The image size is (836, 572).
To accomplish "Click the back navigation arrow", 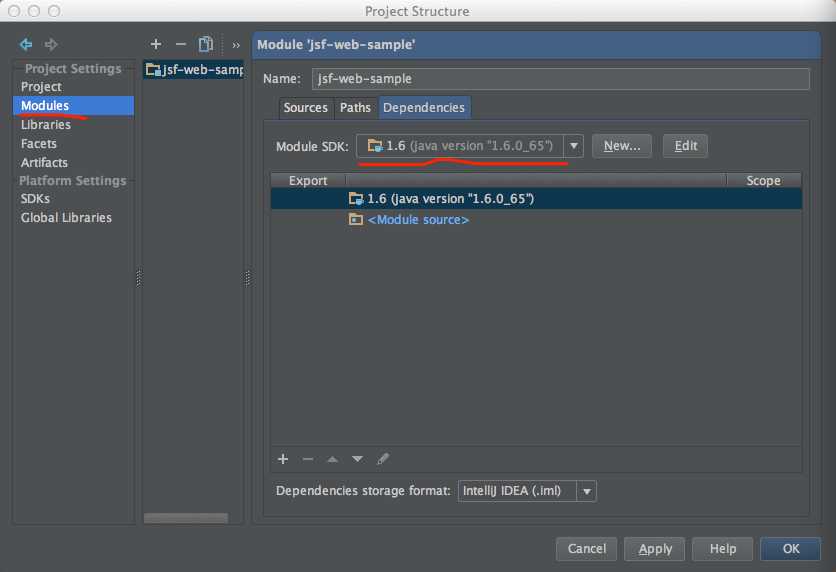I will [26, 44].
